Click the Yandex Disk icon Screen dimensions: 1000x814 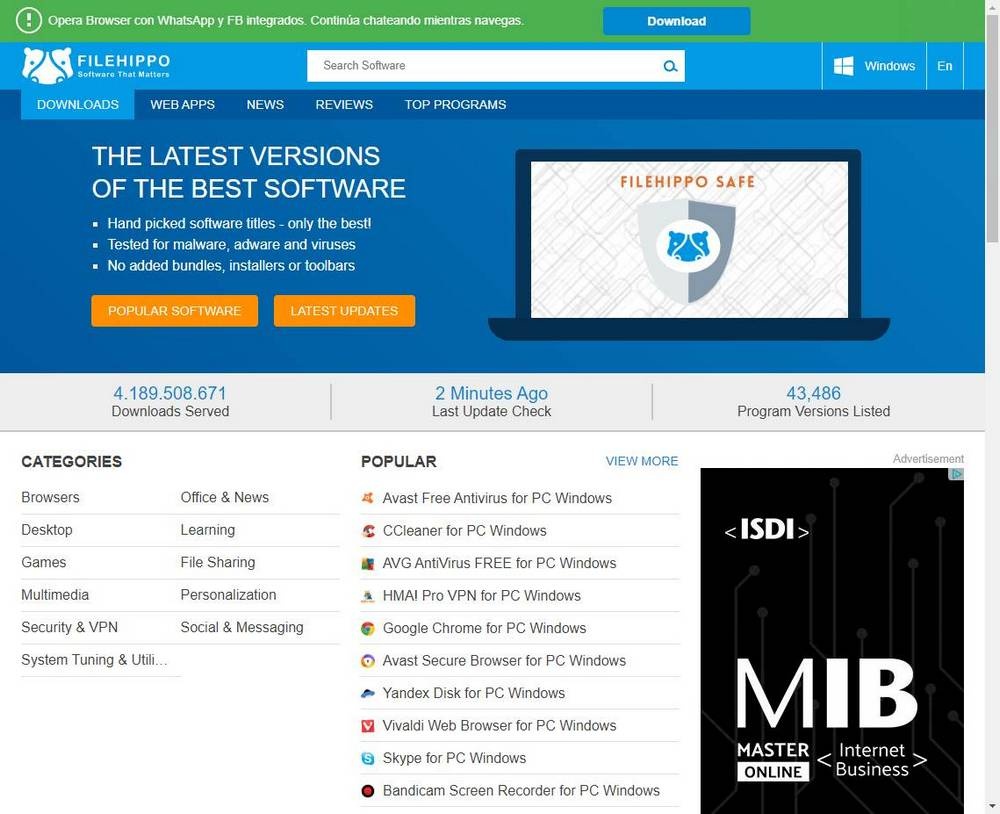pos(368,693)
